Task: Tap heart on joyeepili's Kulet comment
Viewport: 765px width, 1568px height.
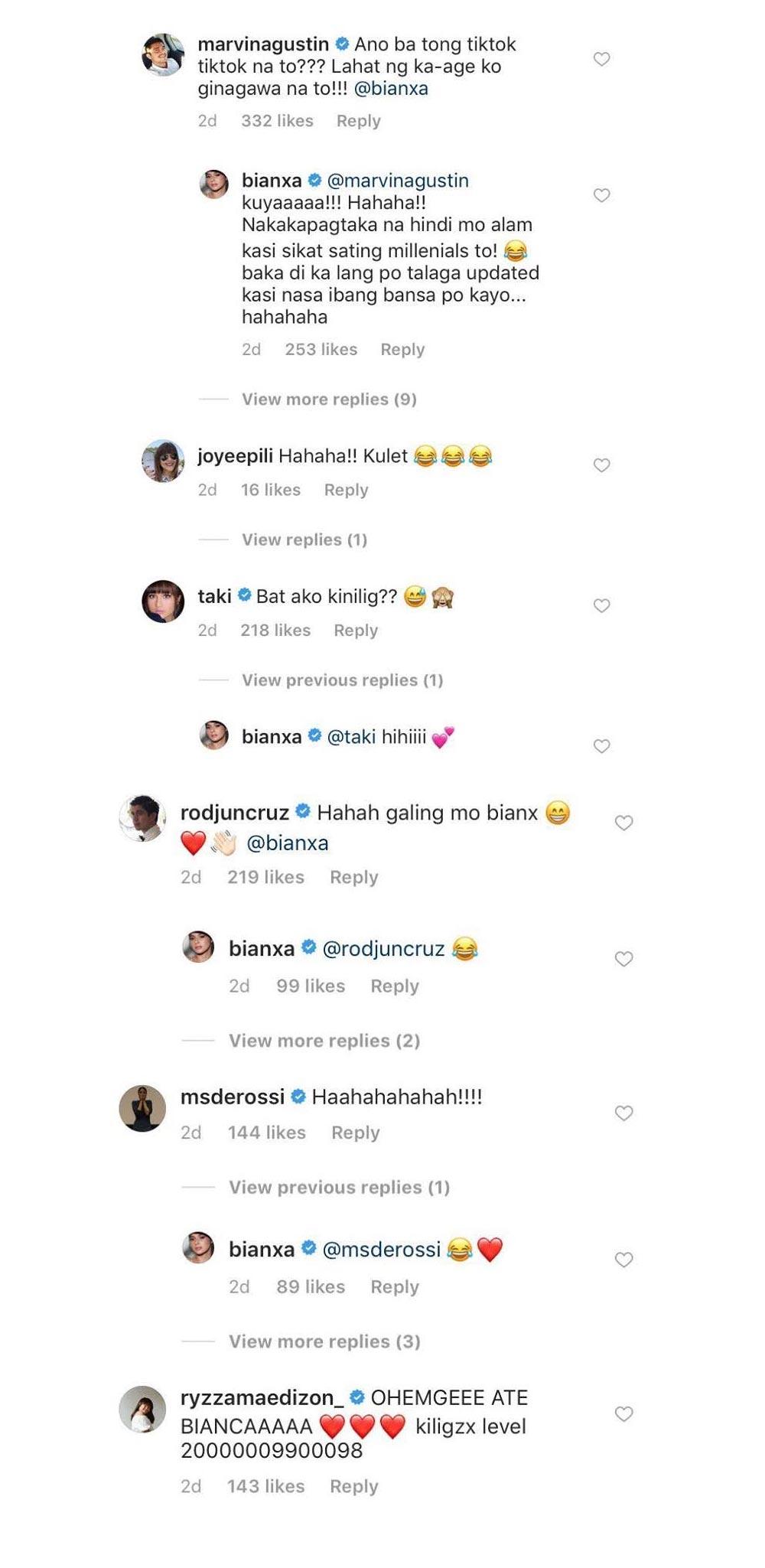Action: 602,465
